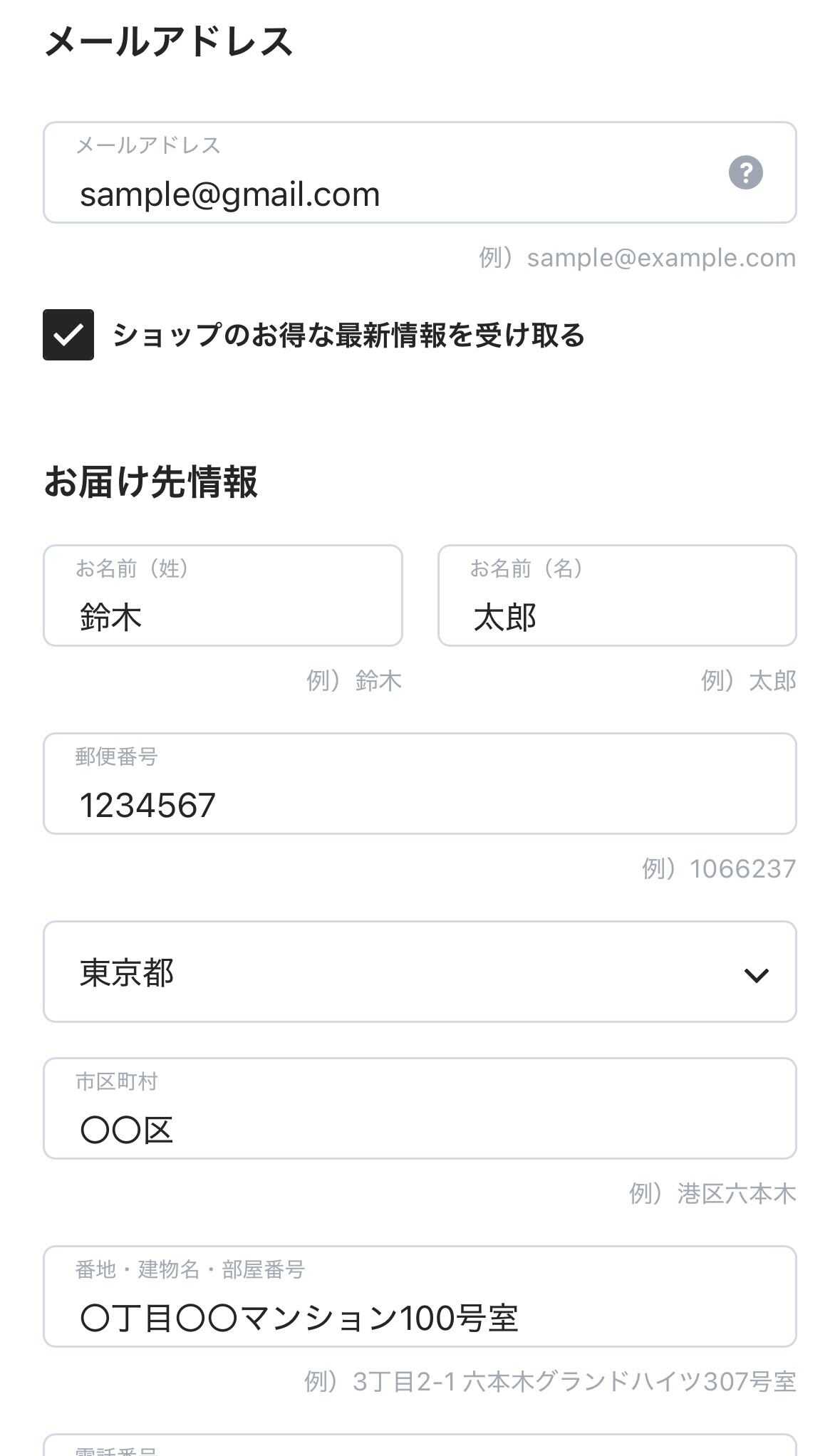Click the 例）鈴木 hint under last name
Viewport: 840px width, 1456px height.
pos(354,680)
